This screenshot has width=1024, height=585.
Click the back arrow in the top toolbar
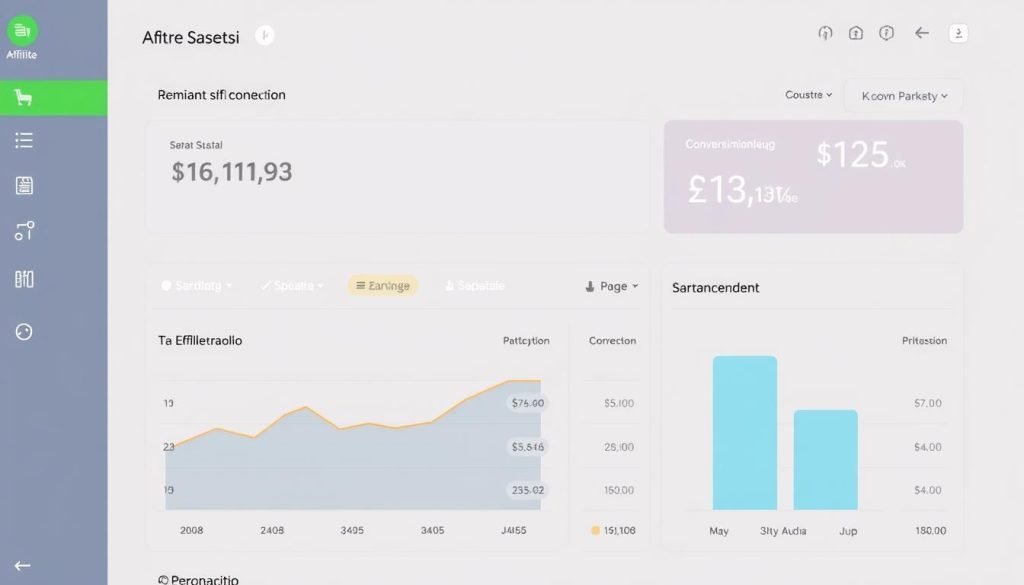(921, 33)
